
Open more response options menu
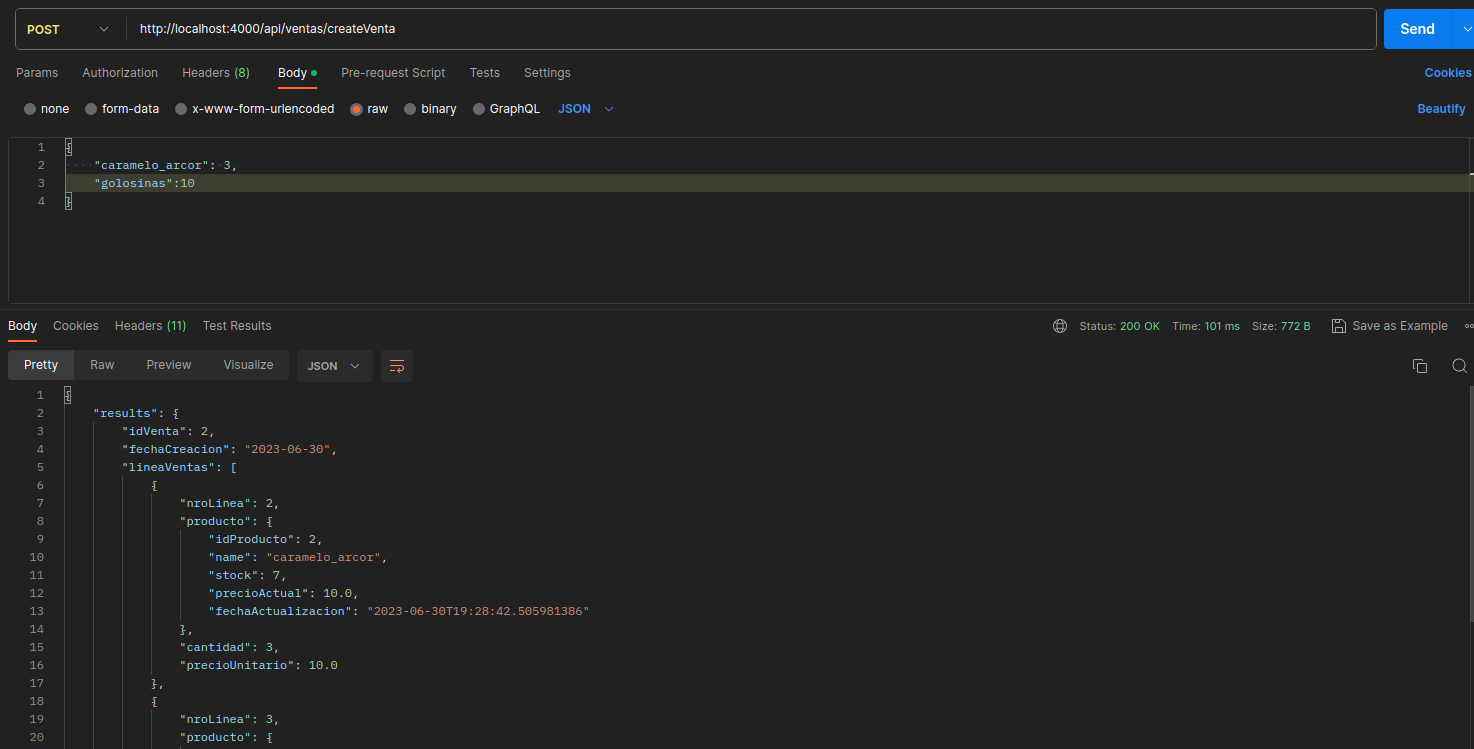point(1467,325)
